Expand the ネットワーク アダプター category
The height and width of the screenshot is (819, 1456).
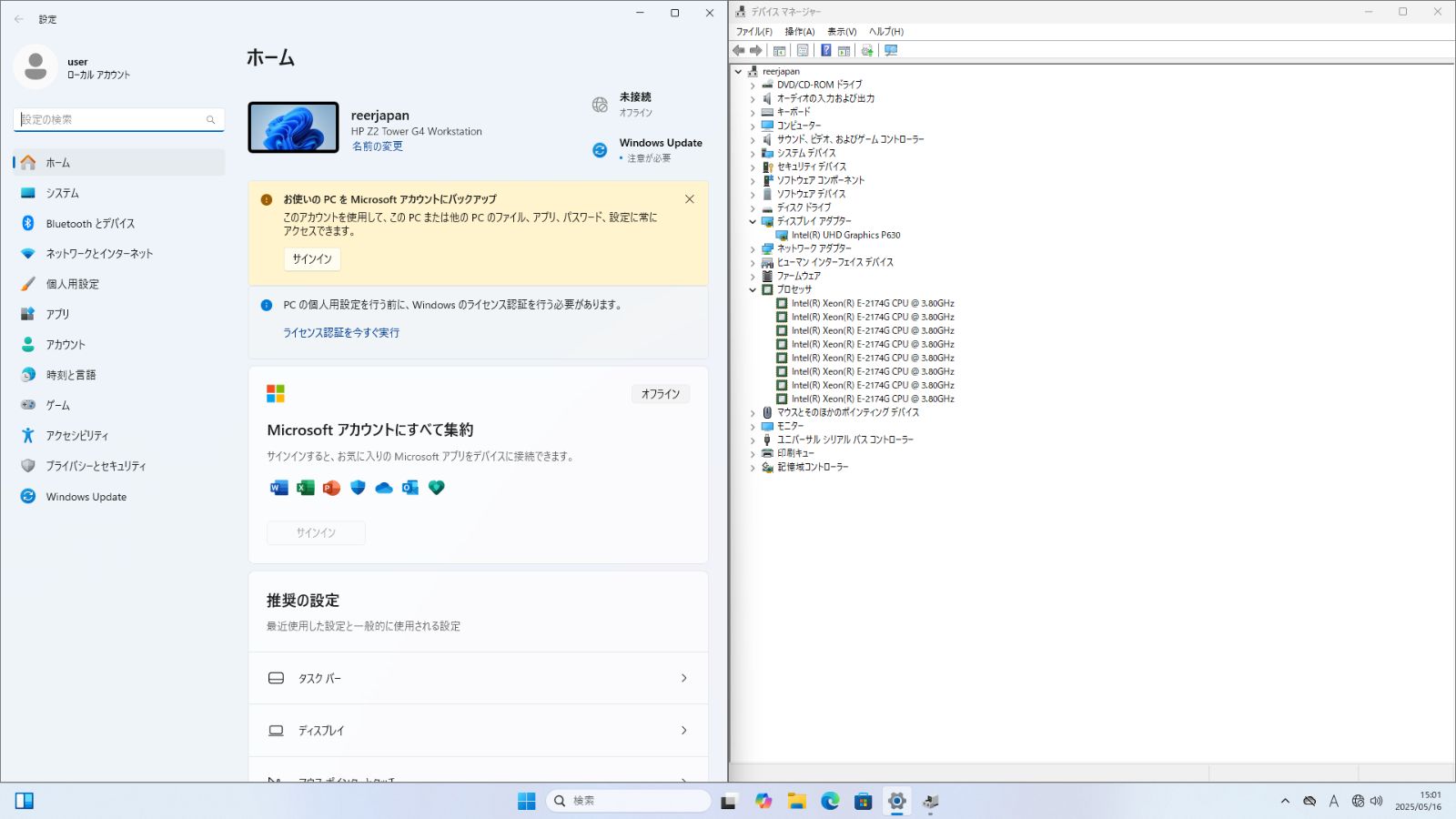pyautogui.click(x=753, y=248)
